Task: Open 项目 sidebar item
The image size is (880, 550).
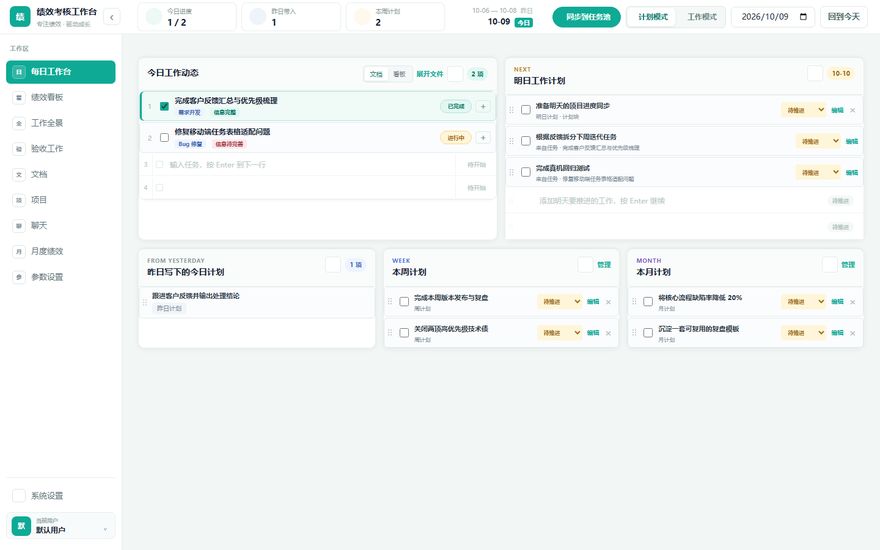Action: 61,200
